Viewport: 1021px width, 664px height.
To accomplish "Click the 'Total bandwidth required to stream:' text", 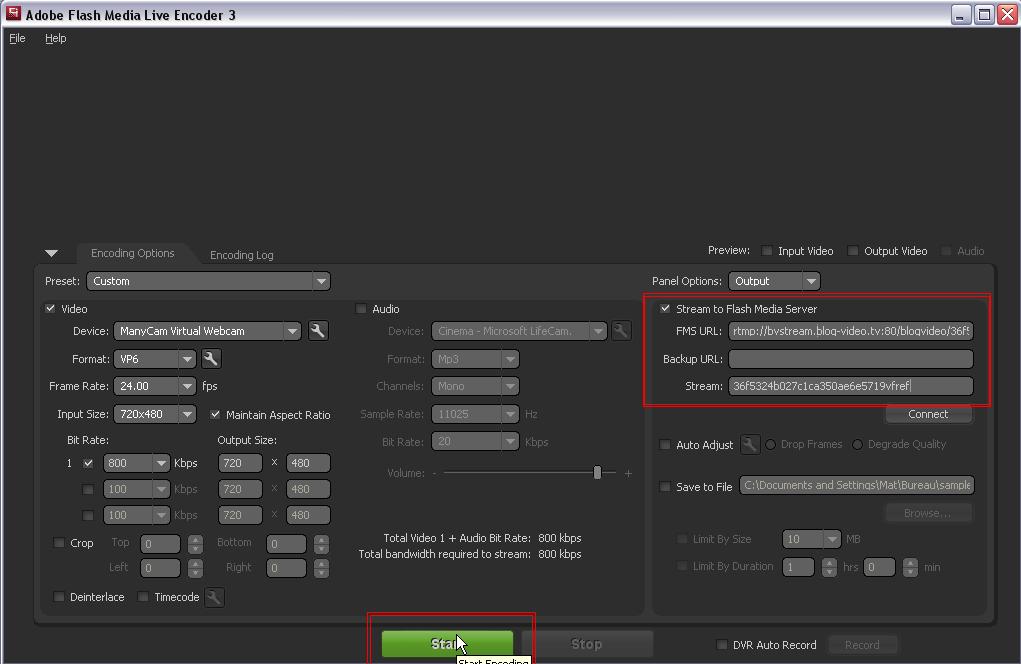I will 445,554.
